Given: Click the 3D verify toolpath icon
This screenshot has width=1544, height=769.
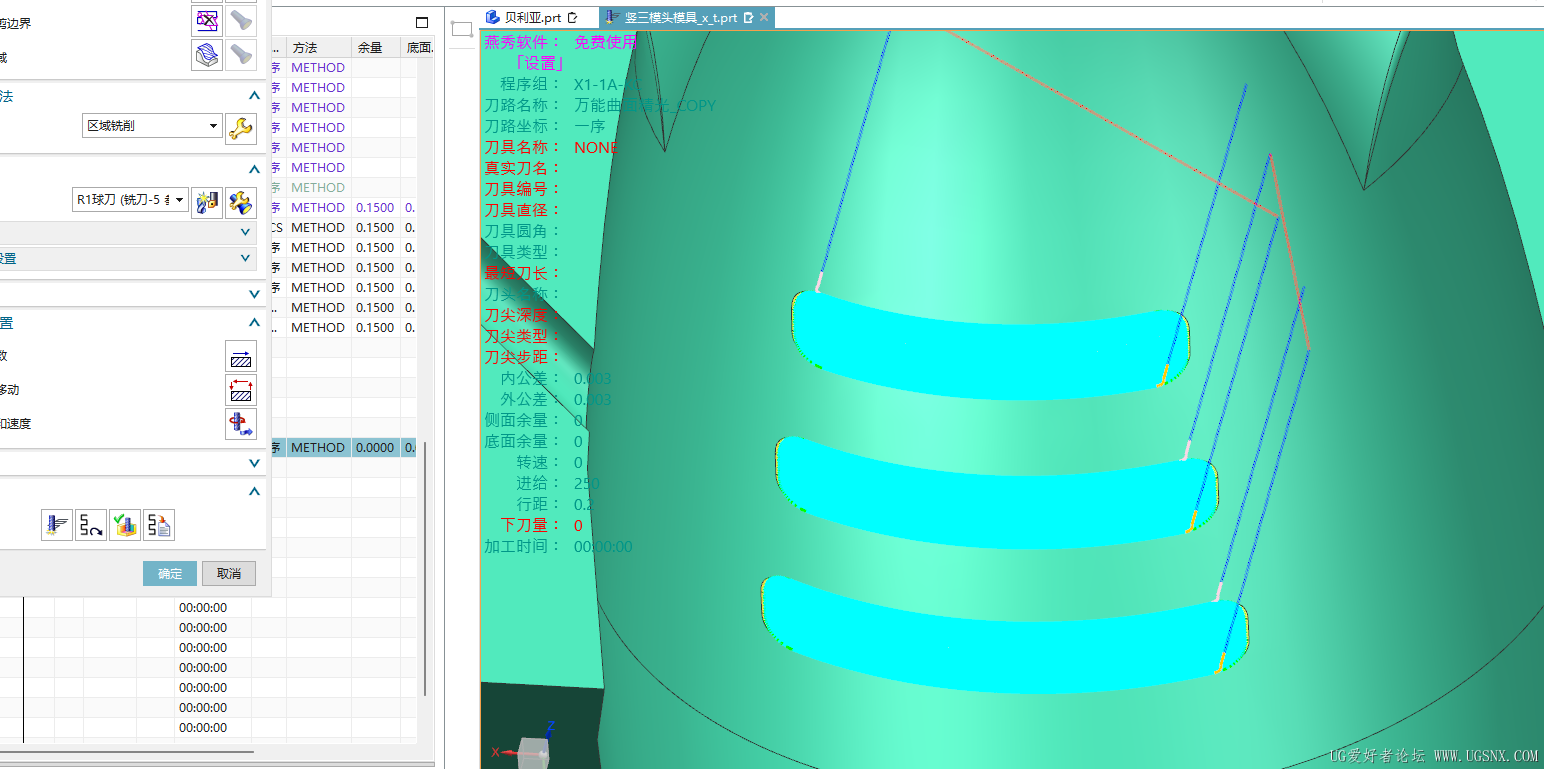Looking at the screenshot, I should point(125,524).
